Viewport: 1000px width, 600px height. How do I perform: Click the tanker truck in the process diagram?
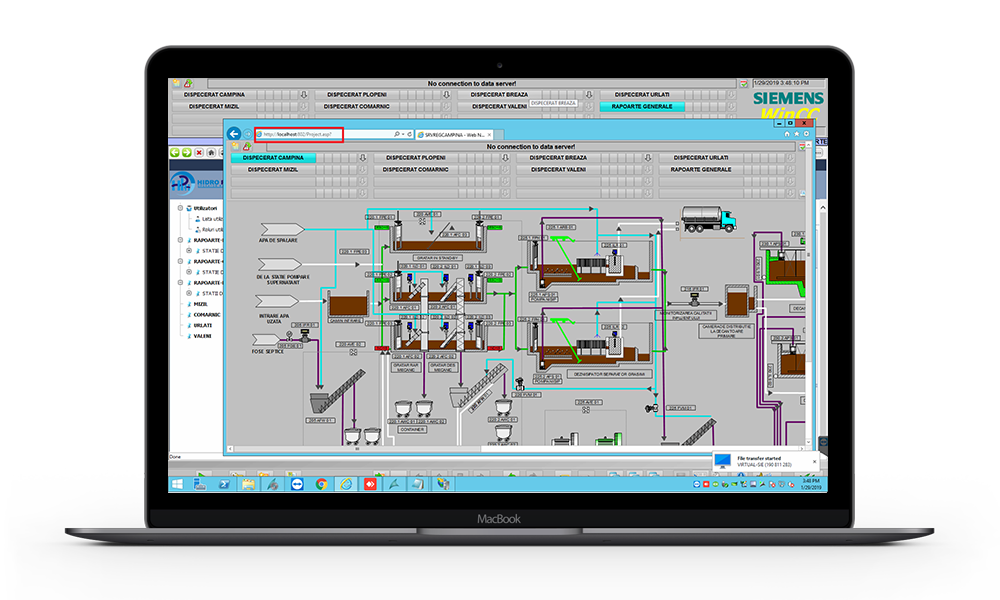click(x=709, y=219)
